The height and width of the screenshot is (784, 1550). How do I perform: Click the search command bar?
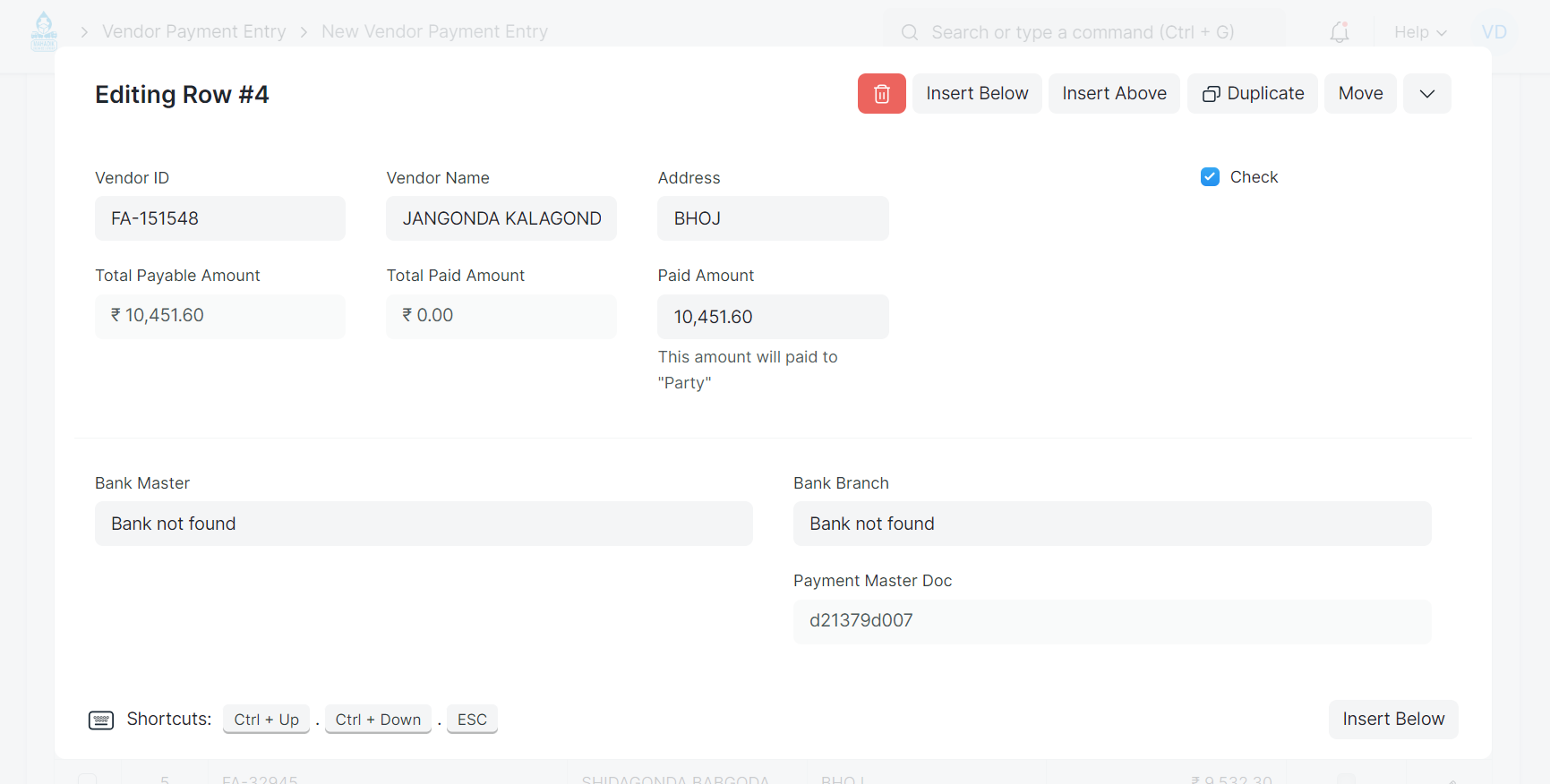pyautogui.click(x=1083, y=32)
